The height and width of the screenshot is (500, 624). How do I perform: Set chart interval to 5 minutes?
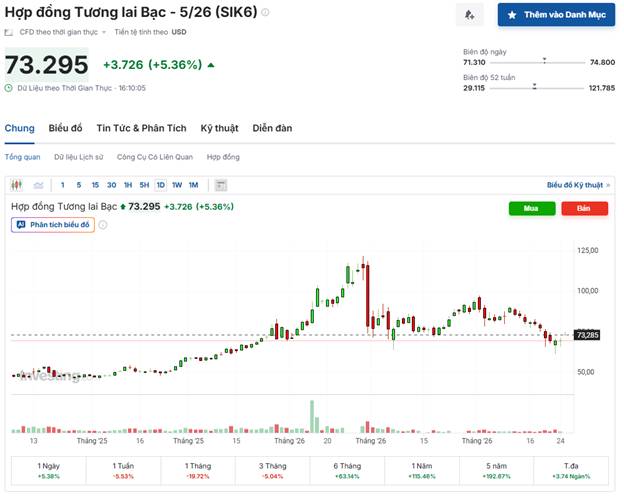79,185
